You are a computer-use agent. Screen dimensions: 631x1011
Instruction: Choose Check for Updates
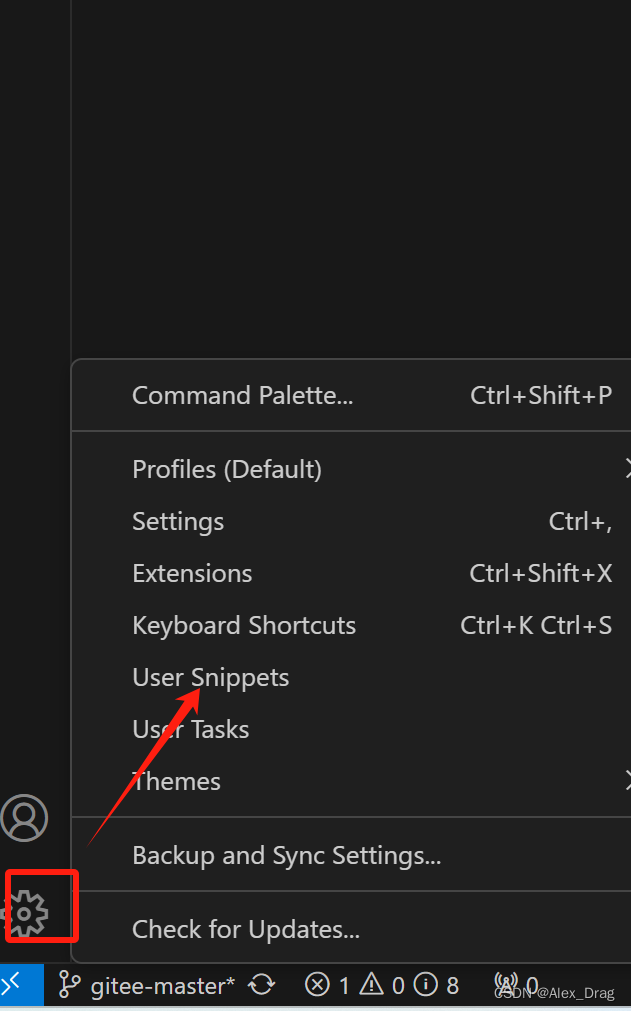click(x=246, y=929)
